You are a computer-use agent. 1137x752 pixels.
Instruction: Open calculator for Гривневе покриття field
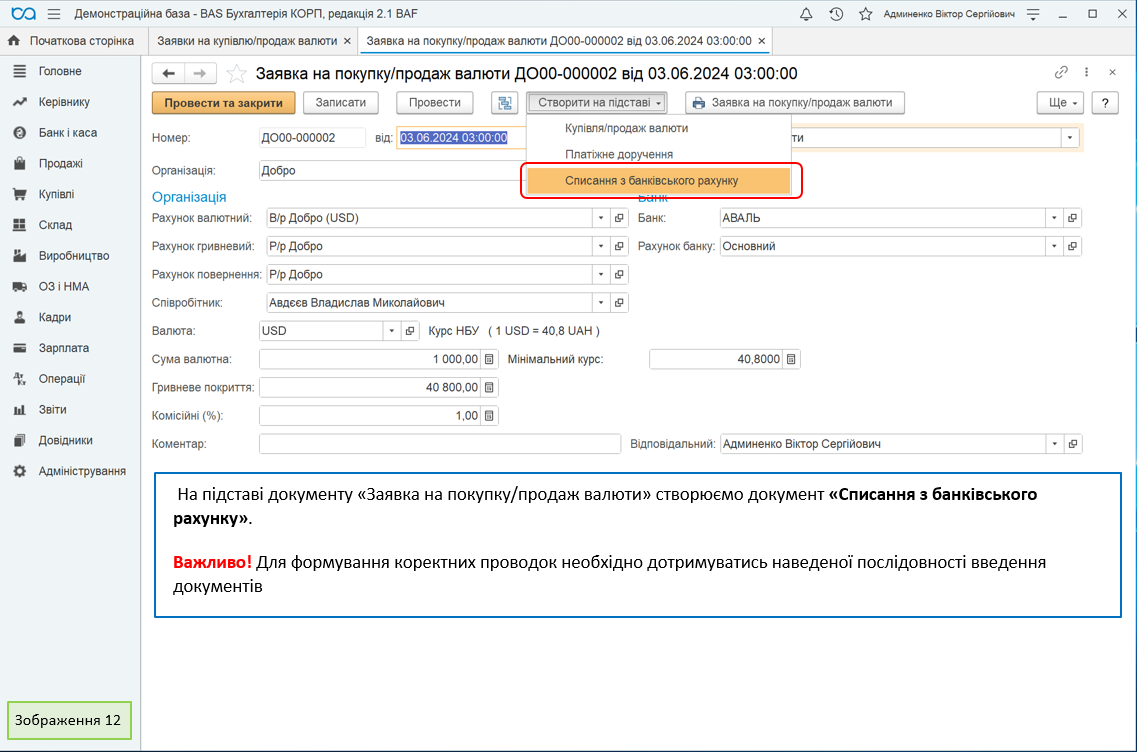pyautogui.click(x=489, y=387)
